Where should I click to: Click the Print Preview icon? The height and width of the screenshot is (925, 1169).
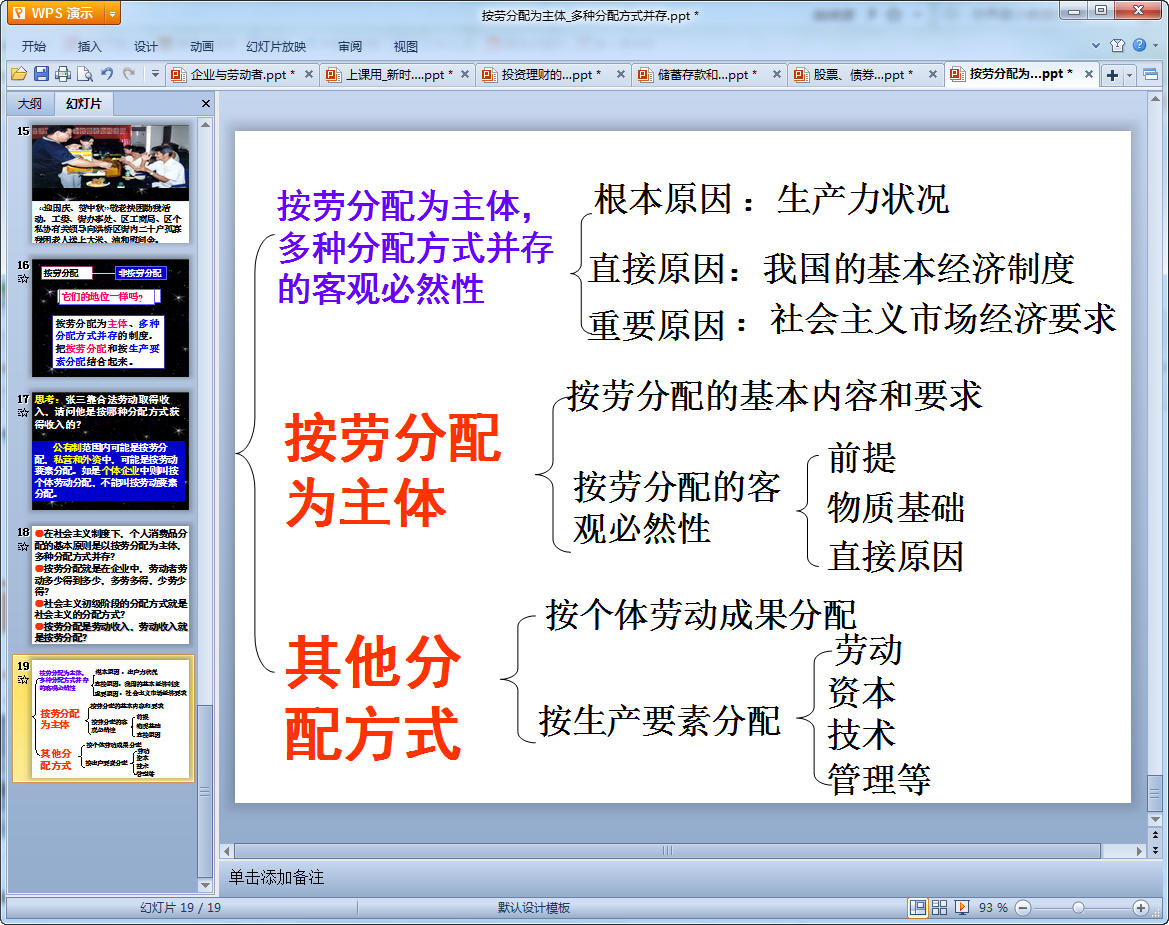pyautogui.click(x=85, y=74)
